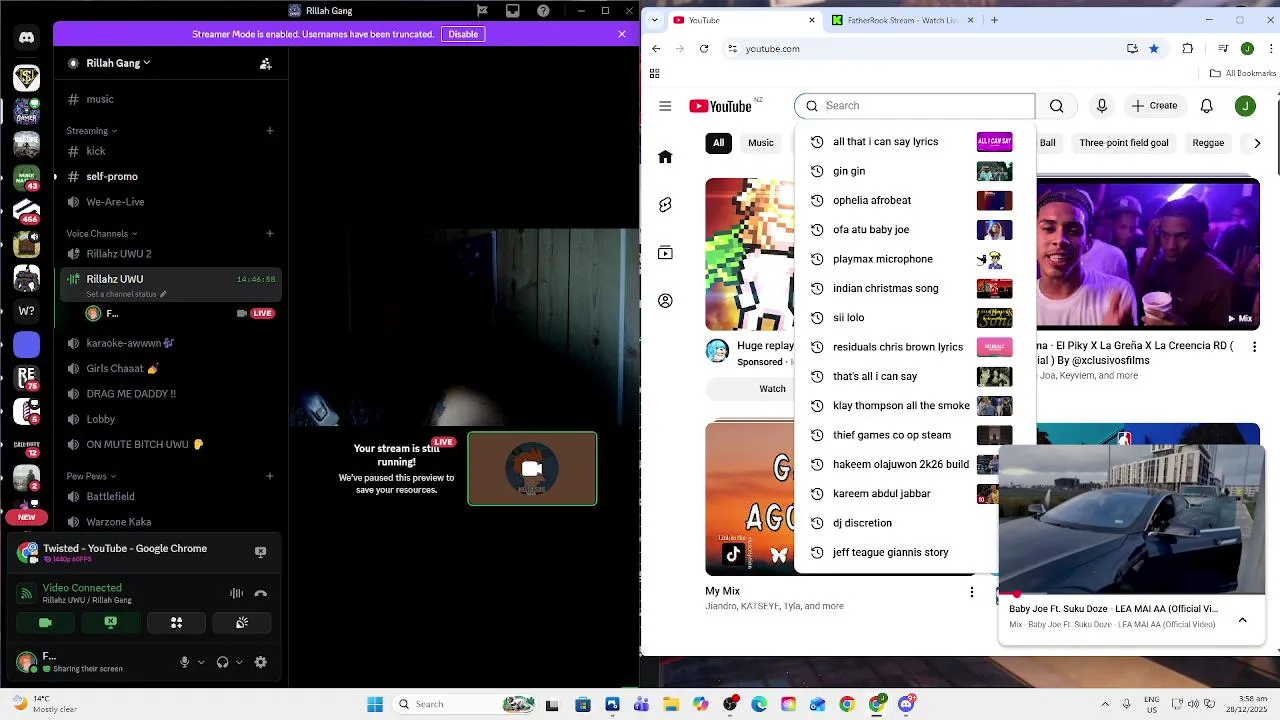The width and height of the screenshot is (1280, 720).
Task: Open more options for the My Mix card
Action: pos(971,592)
